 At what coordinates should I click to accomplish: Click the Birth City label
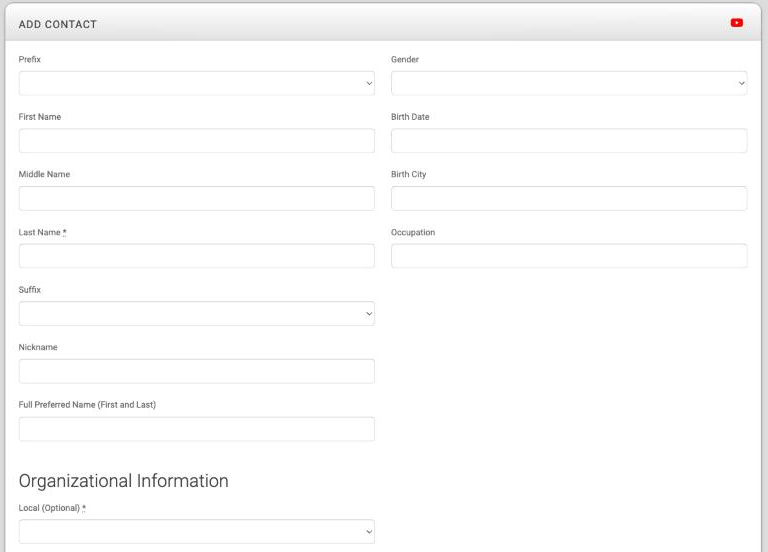[x=408, y=174]
